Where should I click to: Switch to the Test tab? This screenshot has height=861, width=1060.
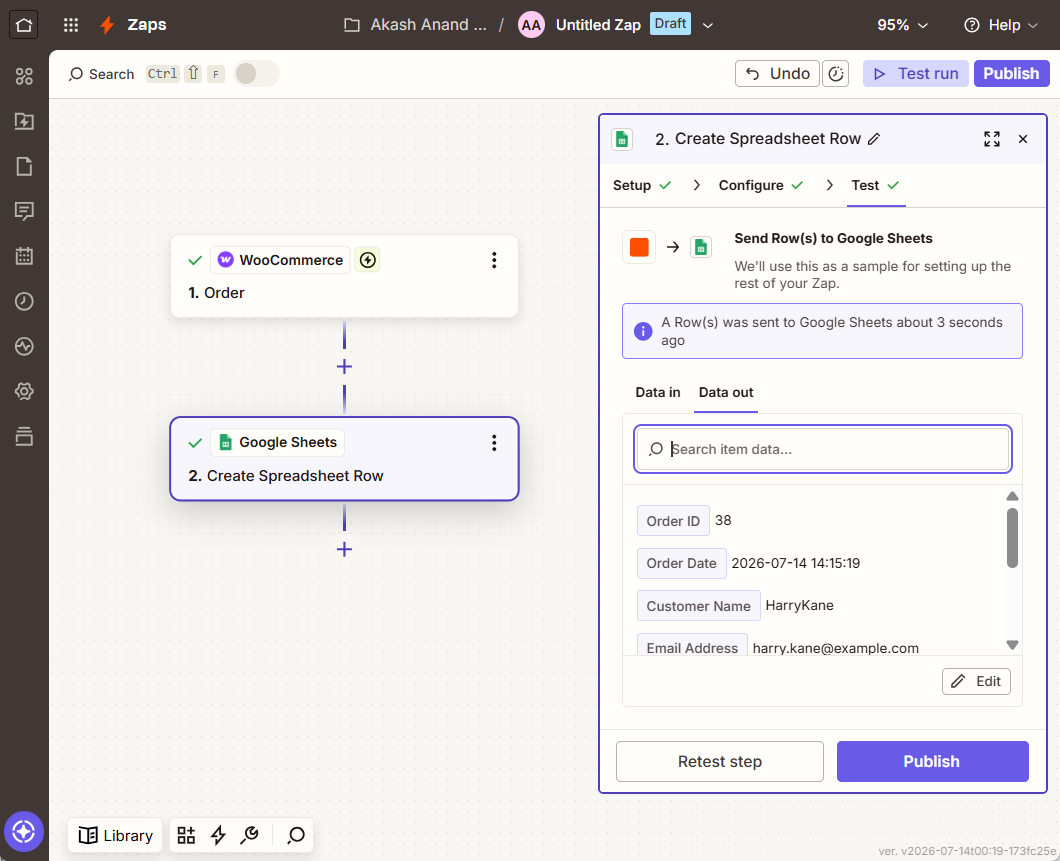[875, 185]
